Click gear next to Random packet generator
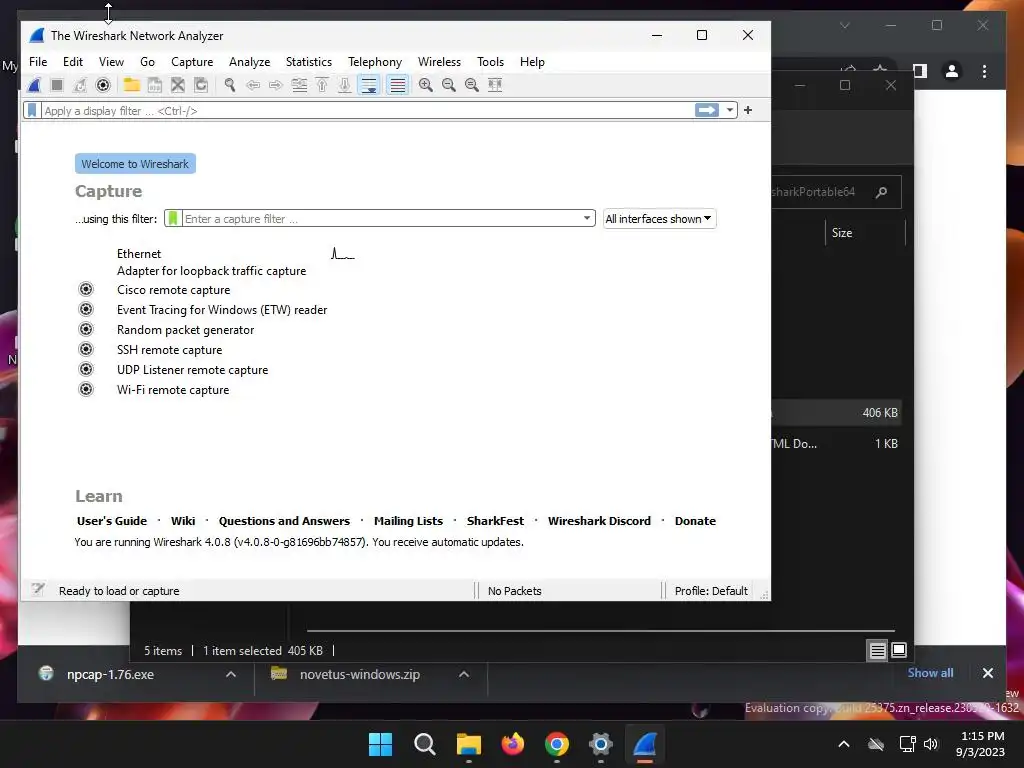This screenshot has width=1024, height=768. coord(86,329)
